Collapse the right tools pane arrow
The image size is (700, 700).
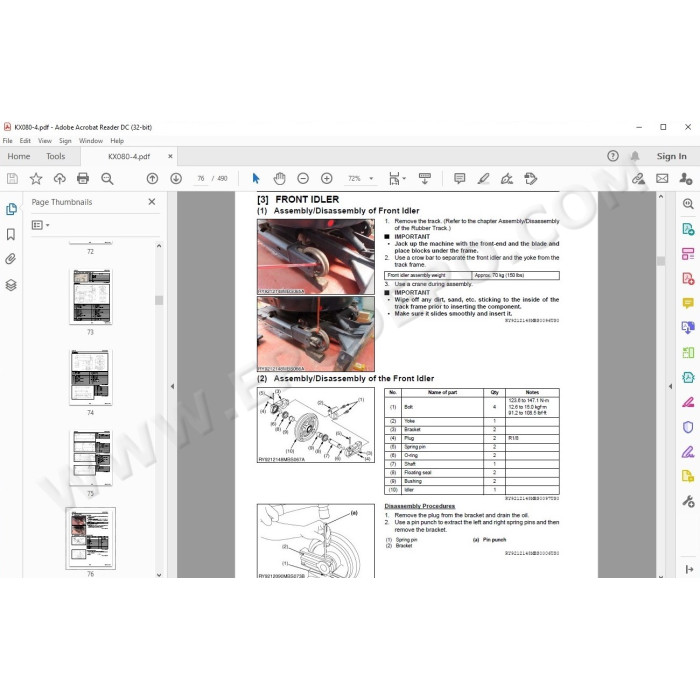point(670,387)
